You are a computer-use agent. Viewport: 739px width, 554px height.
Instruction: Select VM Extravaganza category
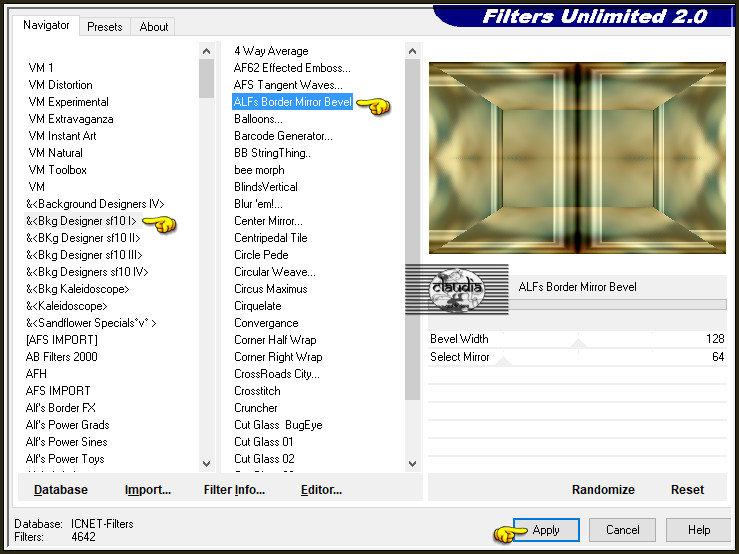71,119
